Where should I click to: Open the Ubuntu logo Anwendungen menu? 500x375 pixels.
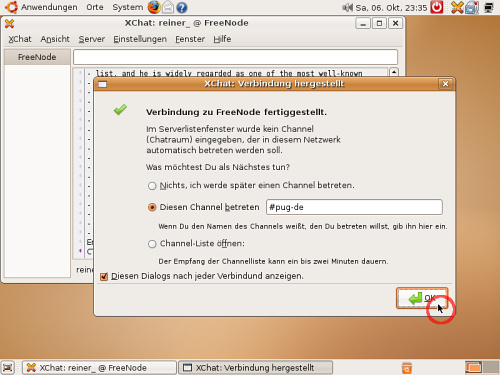41,7
